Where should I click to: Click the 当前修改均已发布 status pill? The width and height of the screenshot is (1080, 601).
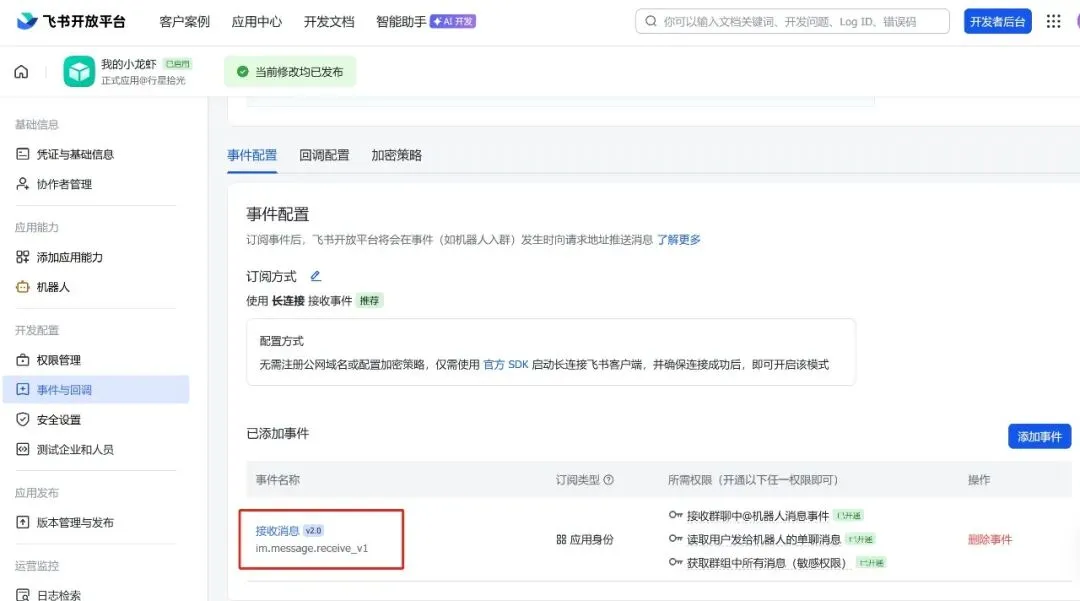coord(290,72)
